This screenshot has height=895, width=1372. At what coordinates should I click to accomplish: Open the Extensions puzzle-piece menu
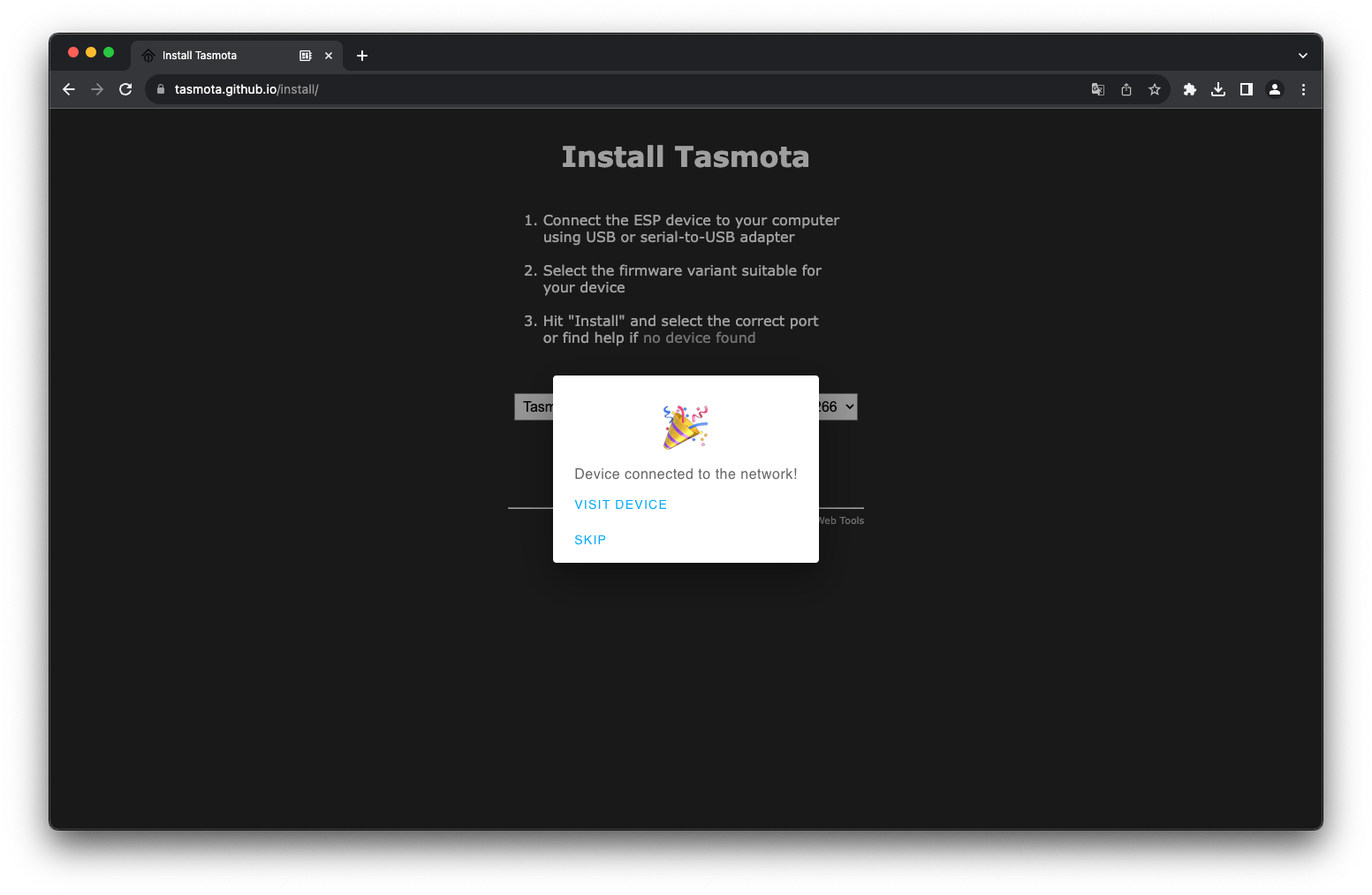[1189, 89]
